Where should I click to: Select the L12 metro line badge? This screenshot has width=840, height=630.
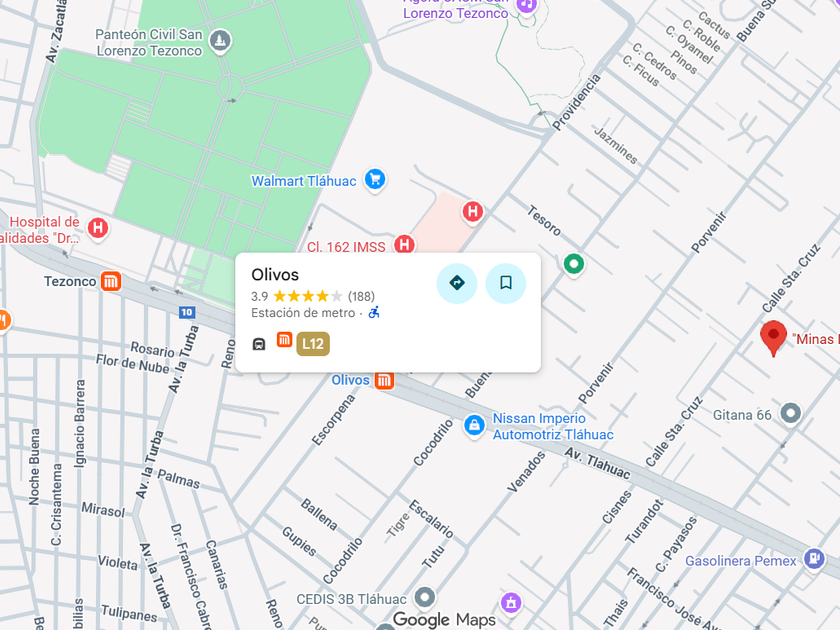(313, 344)
